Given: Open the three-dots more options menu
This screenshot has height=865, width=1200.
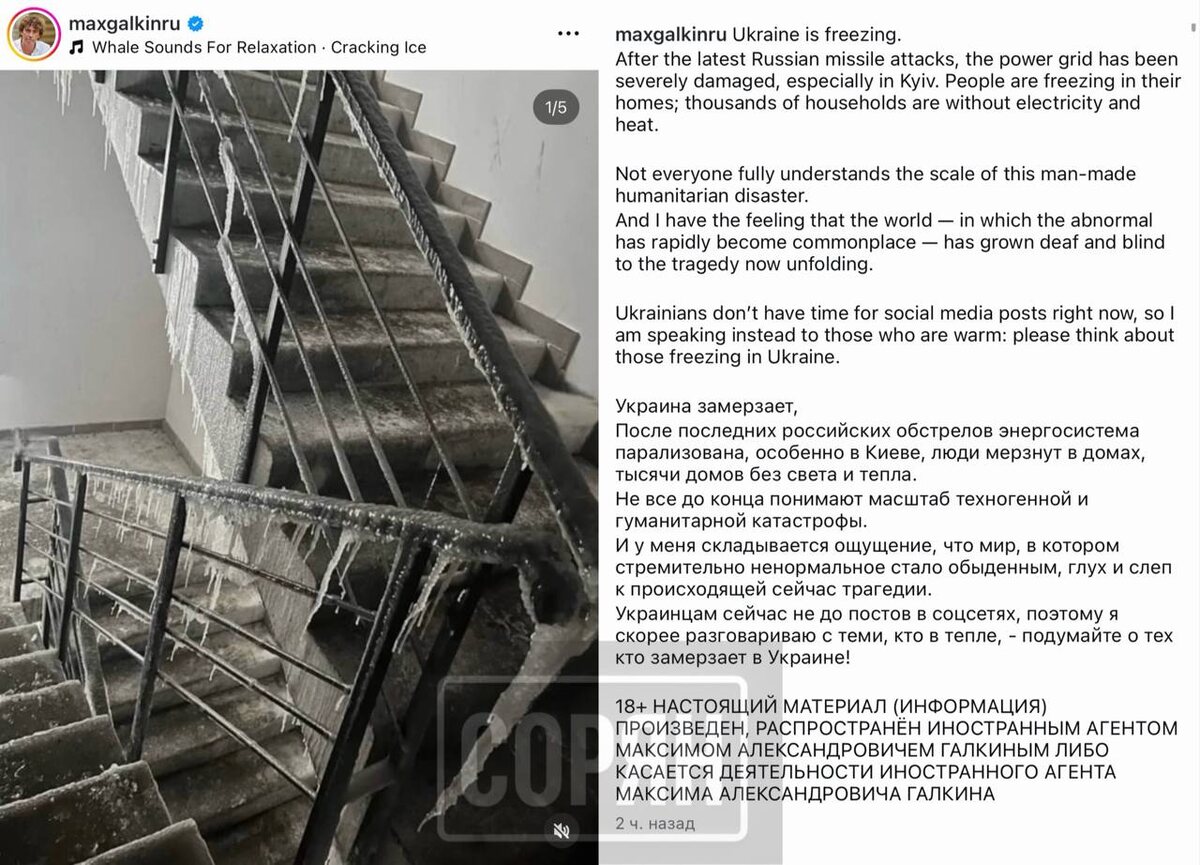Looking at the screenshot, I should [568, 34].
